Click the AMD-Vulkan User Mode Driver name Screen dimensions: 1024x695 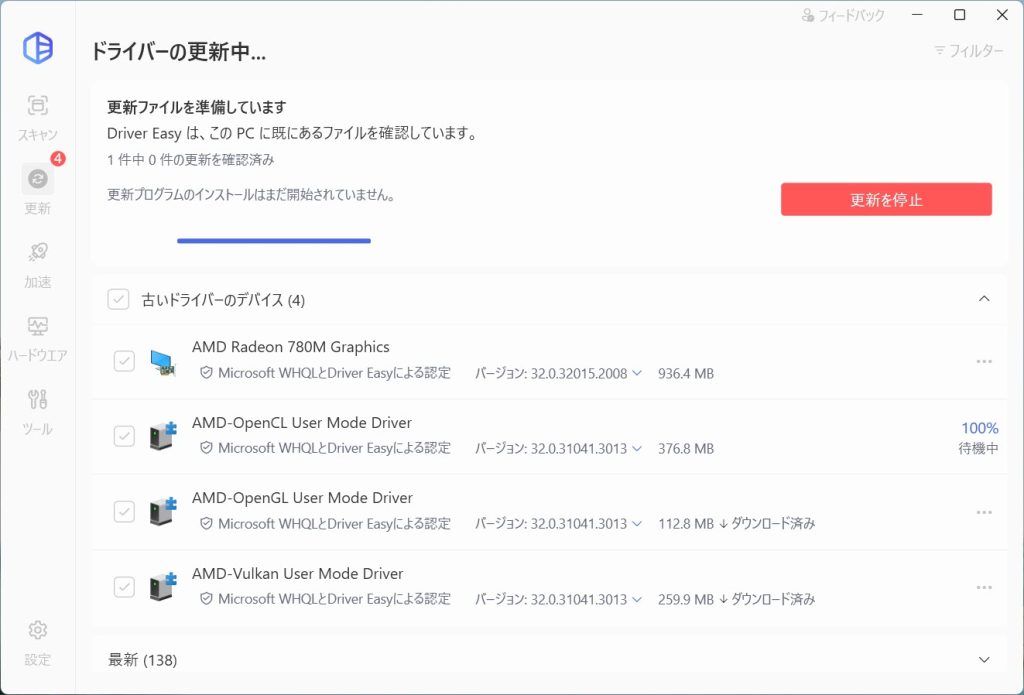(x=298, y=574)
